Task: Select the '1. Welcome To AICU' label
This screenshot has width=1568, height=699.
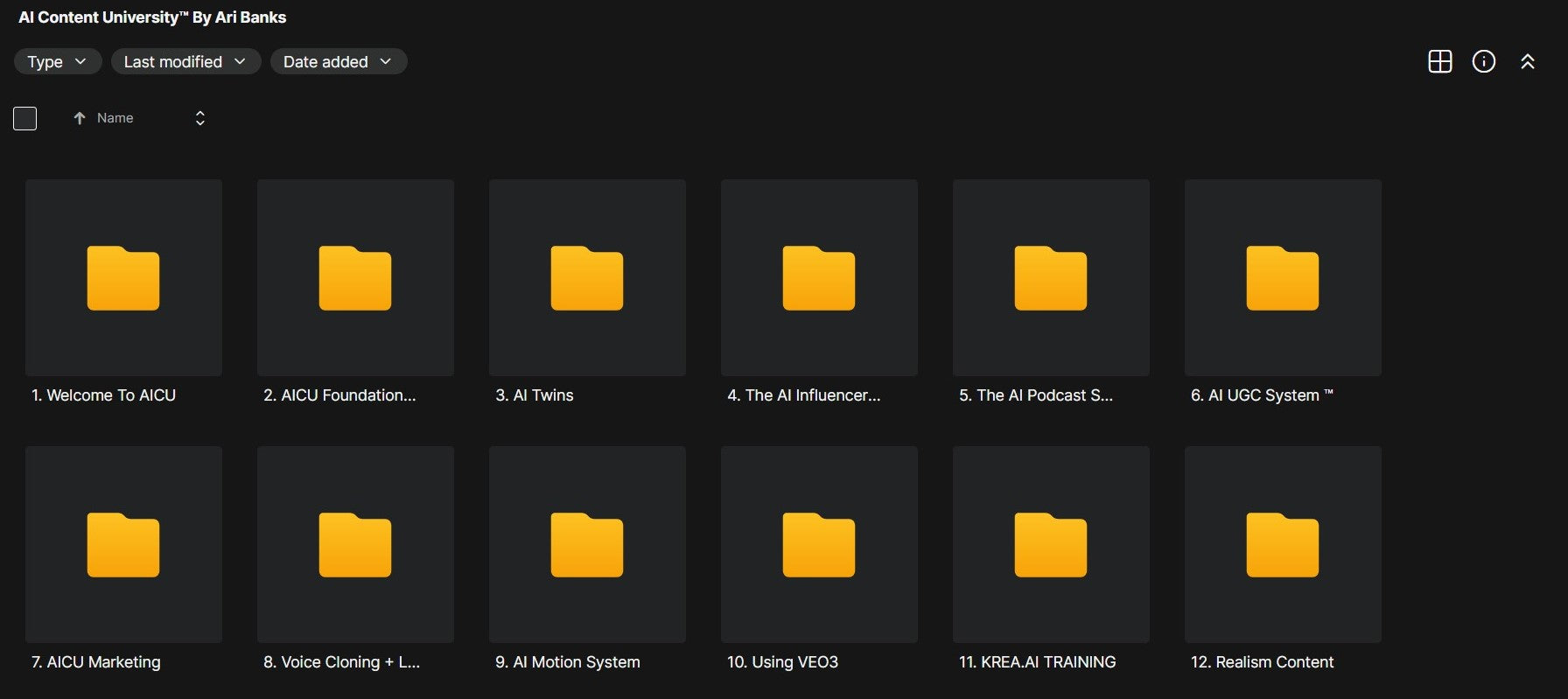Action: pyautogui.click(x=104, y=395)
